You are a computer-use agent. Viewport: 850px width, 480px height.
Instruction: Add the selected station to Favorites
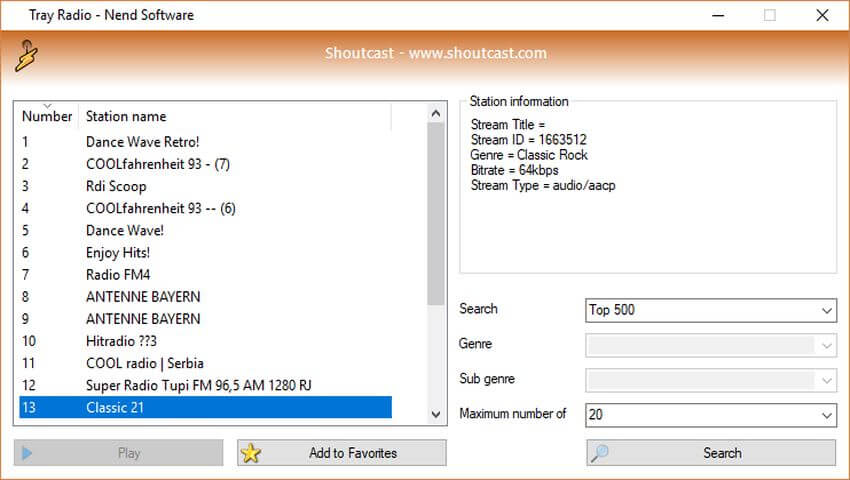(x=342, y=453)
